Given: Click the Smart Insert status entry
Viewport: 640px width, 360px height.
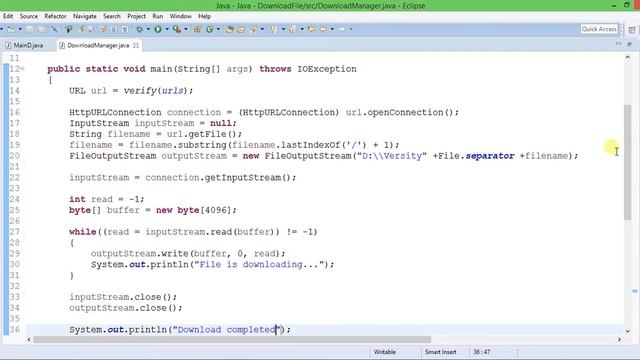Looking at the screenshot, I should click(440, 352).
